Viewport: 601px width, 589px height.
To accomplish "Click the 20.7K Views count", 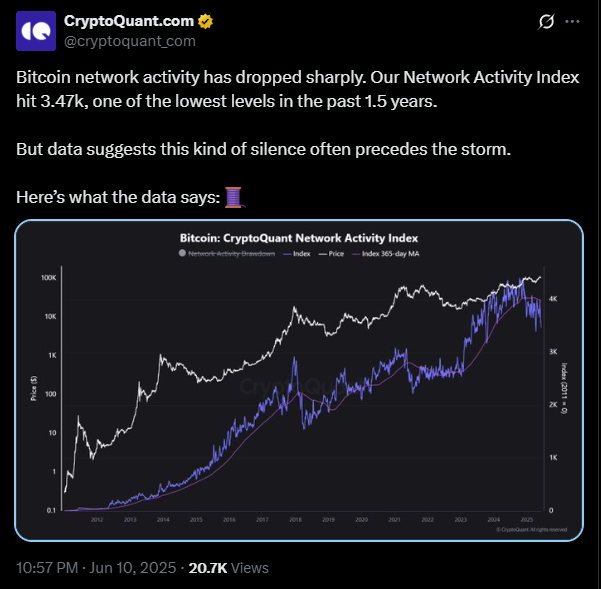I will tap(228, 568).
